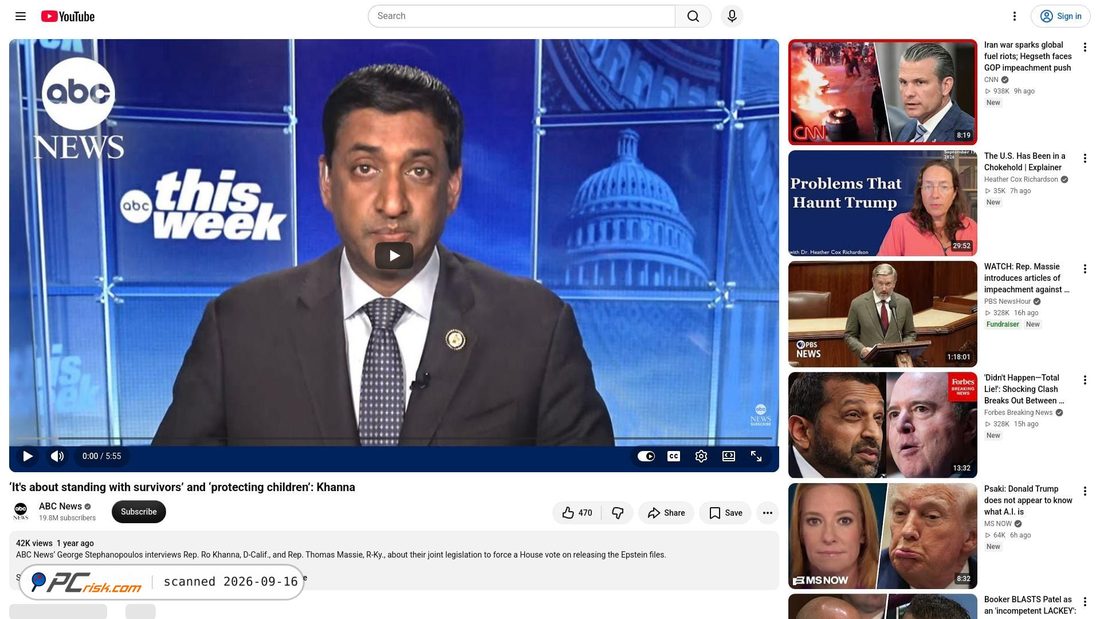Screen dimensions: 1100x619
Task: Open the Iran war fuel riots CNN thumbnail
Action: click(883, 92)
